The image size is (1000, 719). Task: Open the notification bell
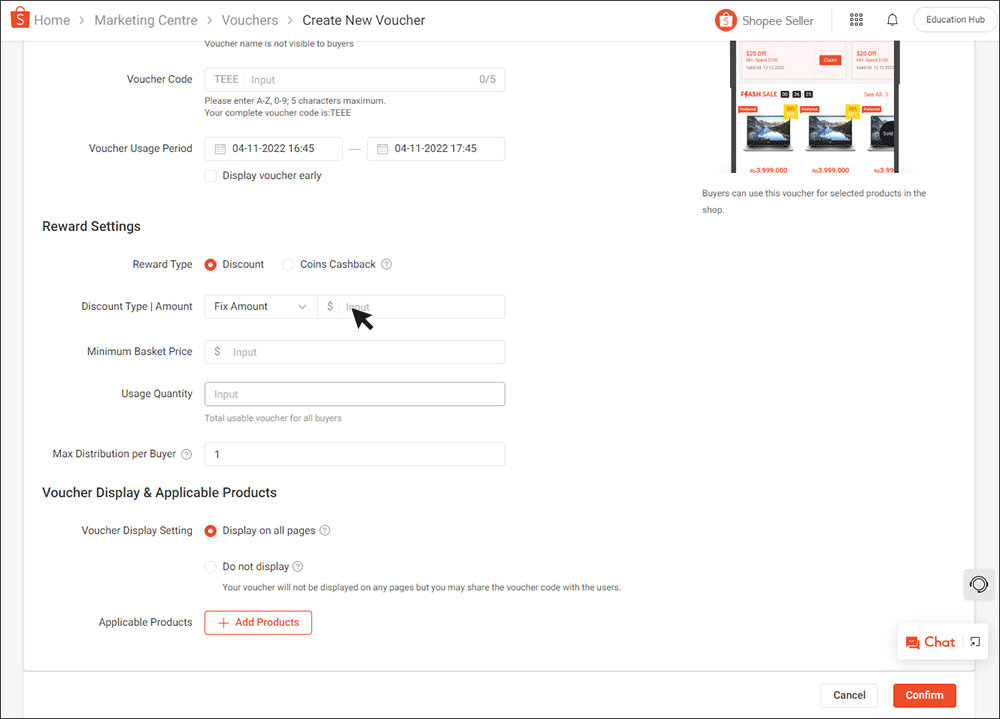pyautogui.click(x=891, y=19)
